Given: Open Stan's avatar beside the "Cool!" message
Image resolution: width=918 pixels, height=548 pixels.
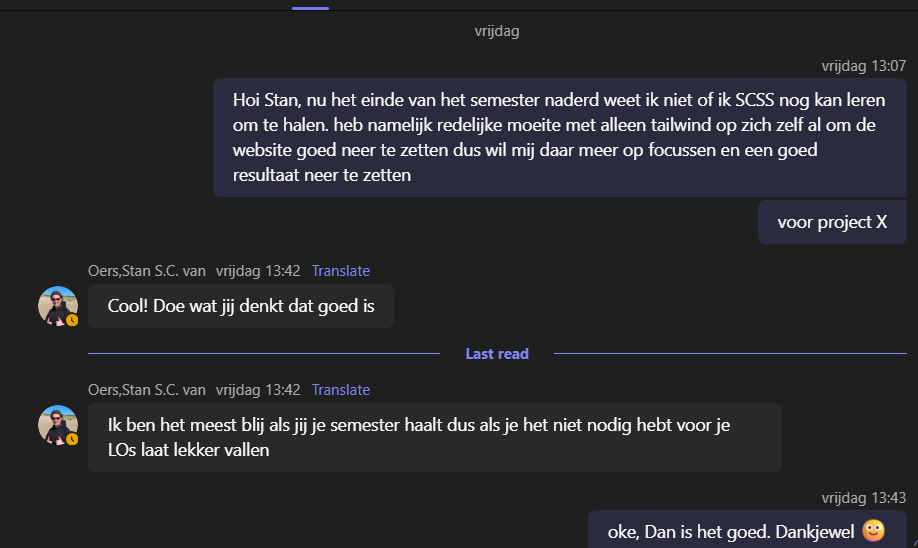Looking at the screenshot, I should (x=57, y=305).
